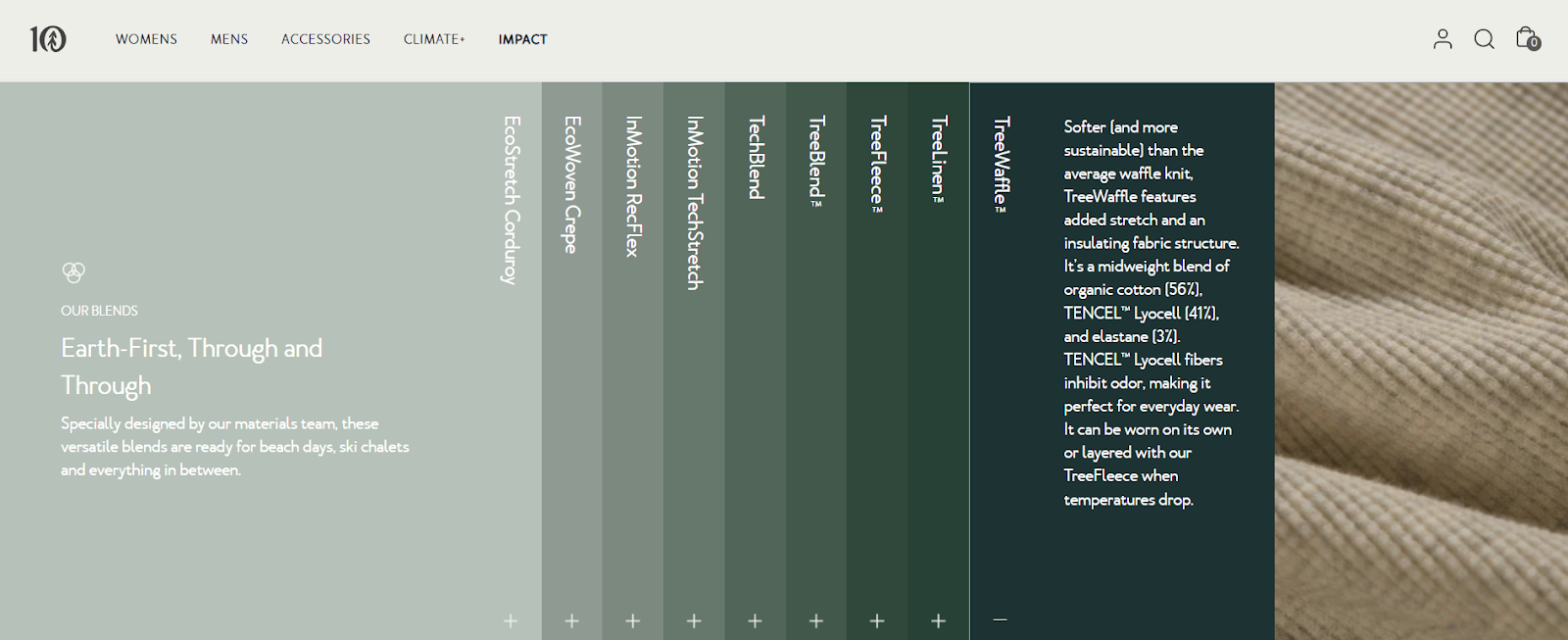This screenshot has width=1568, height=640.
Task: Expand the EcoStretch Corduroy plus icon
Action: [x=511, y=620]
